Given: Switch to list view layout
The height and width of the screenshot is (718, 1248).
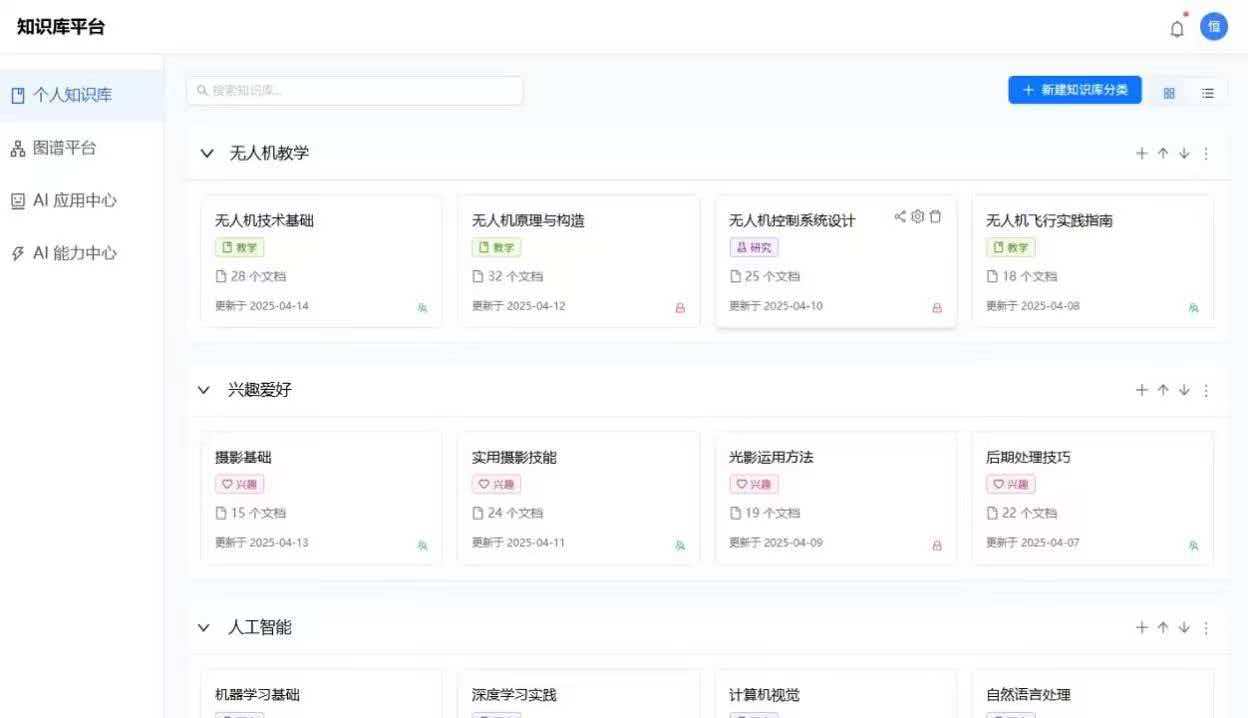Looking at the screenshot, I should 1208,93.
